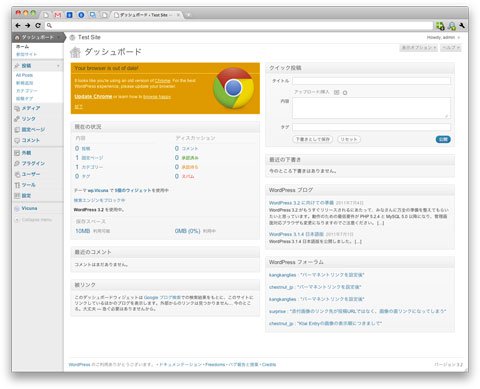Open the ダッシュボード menu in the sidebar
Viewport: 480px width, 389px height.
(37, 37)
